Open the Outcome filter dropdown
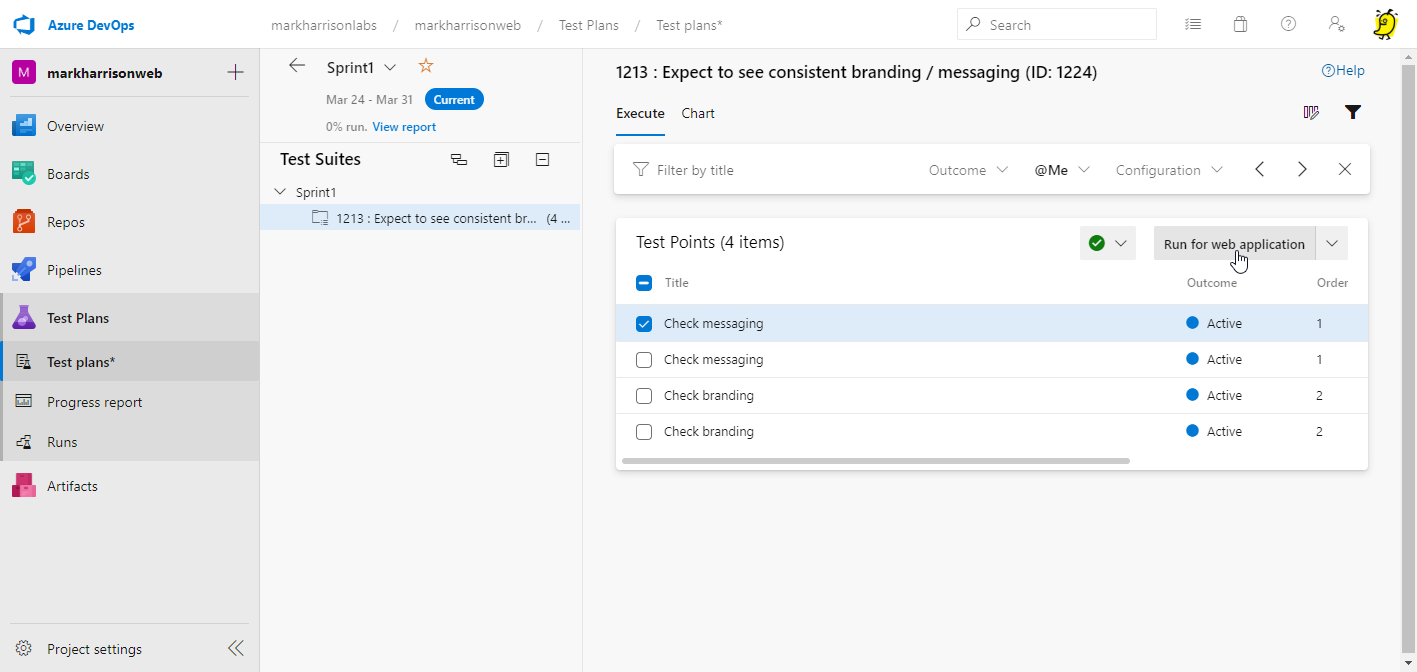The width and height of the screenshot is (1417, 672). click(967, 170)
